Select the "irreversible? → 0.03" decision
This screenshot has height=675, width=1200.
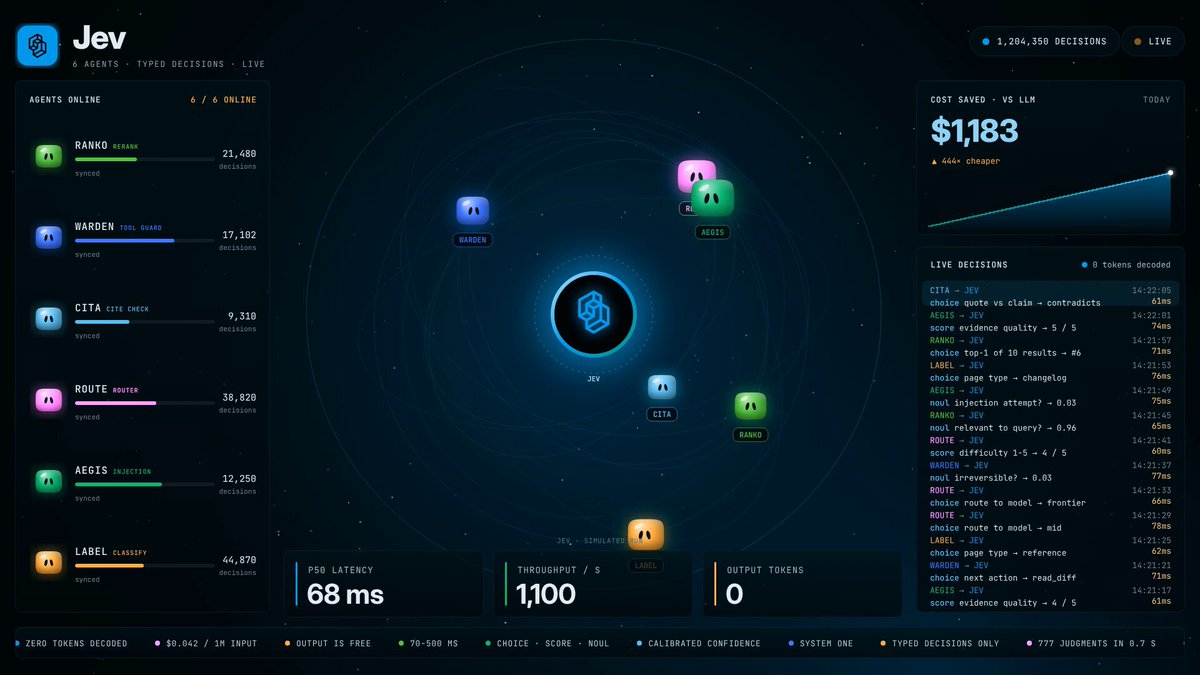click(x=1050, y=471)
